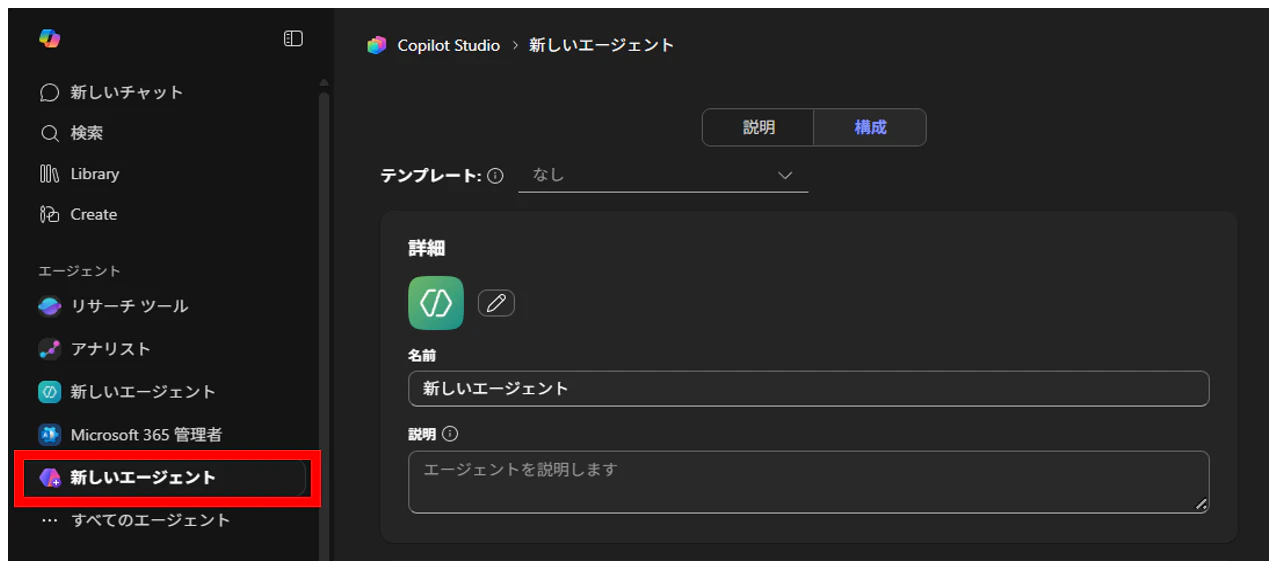Viewport: 1273px width, 562px height.
Task: Click the green agent icon thumbnail
Action: [436, 303]
